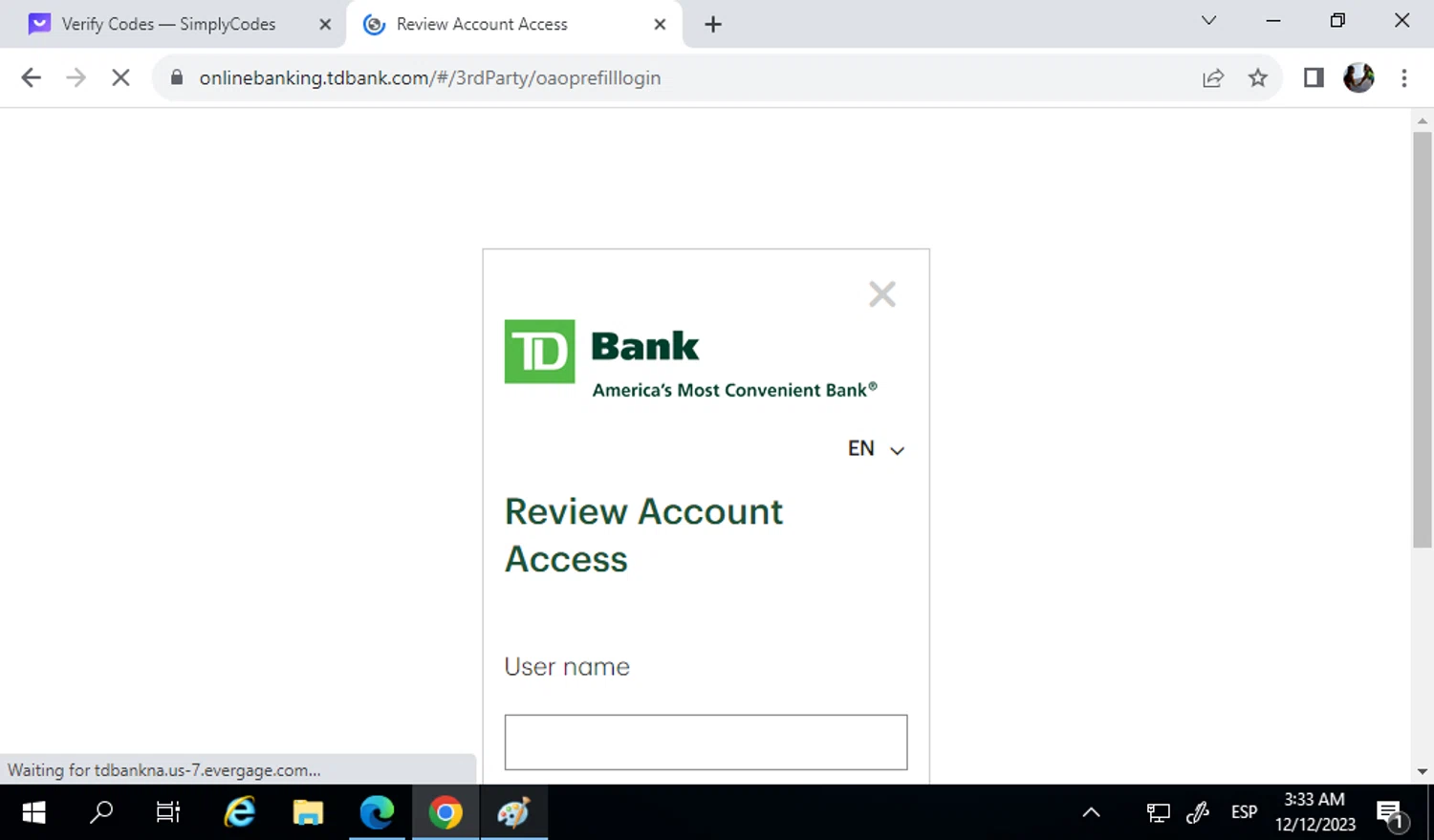Click the scrollbar up arrow

[x=1422, y=121]
